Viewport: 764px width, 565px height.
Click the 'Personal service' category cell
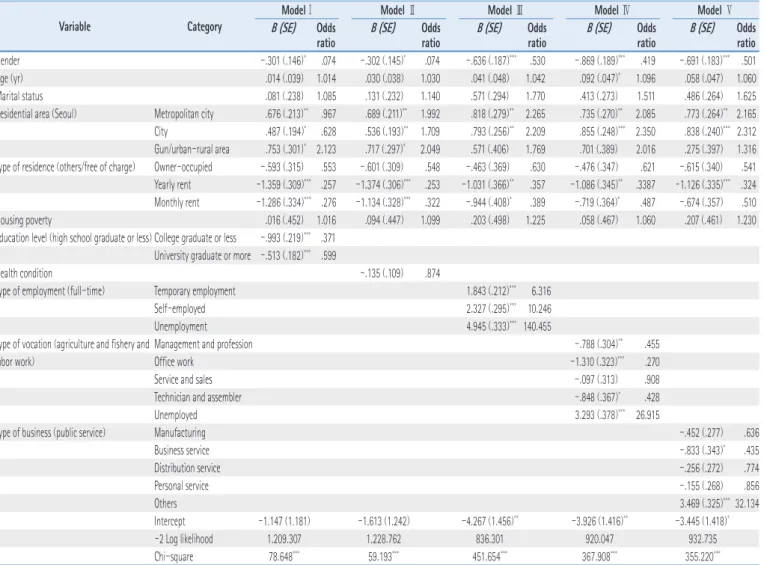point(181,486)
